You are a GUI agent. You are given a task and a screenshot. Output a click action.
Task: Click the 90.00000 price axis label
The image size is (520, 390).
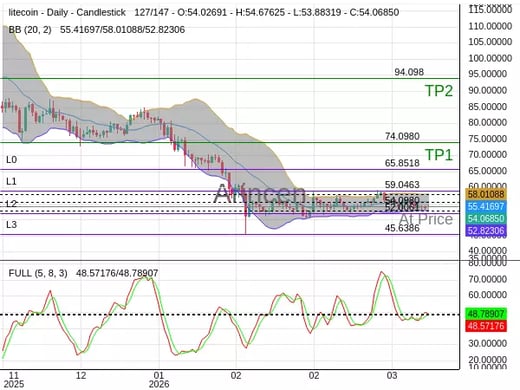click(488, 90)
